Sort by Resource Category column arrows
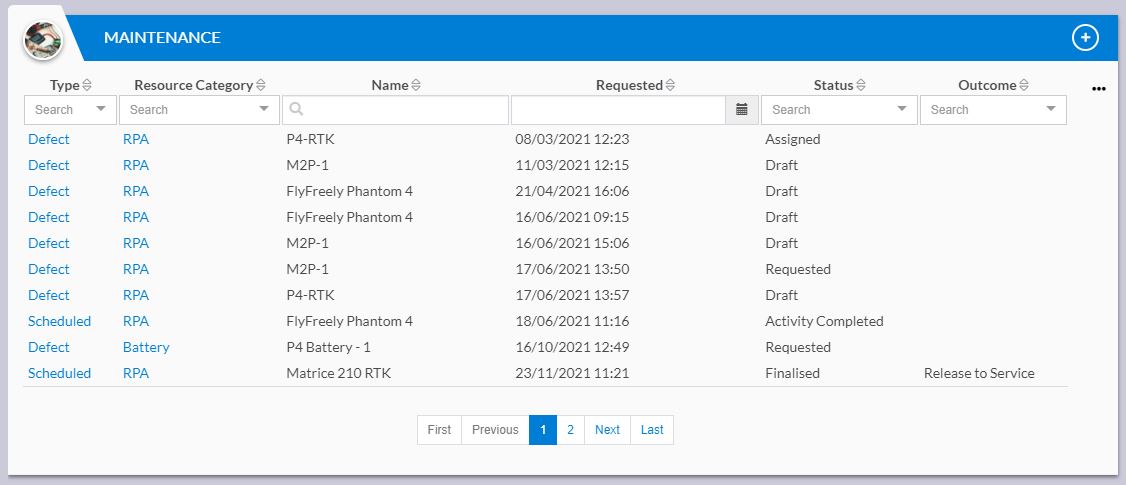 click(x=261, y=86)
